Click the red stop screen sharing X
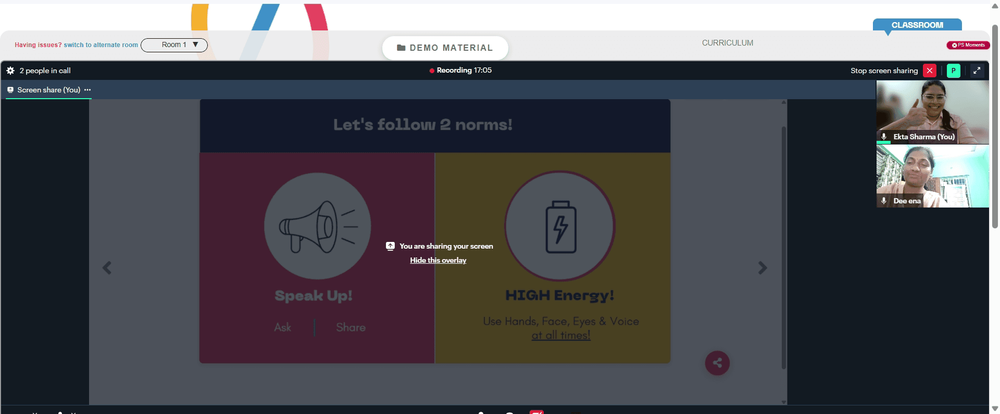This screenshot has height=414, width=1000. [929, 71]
